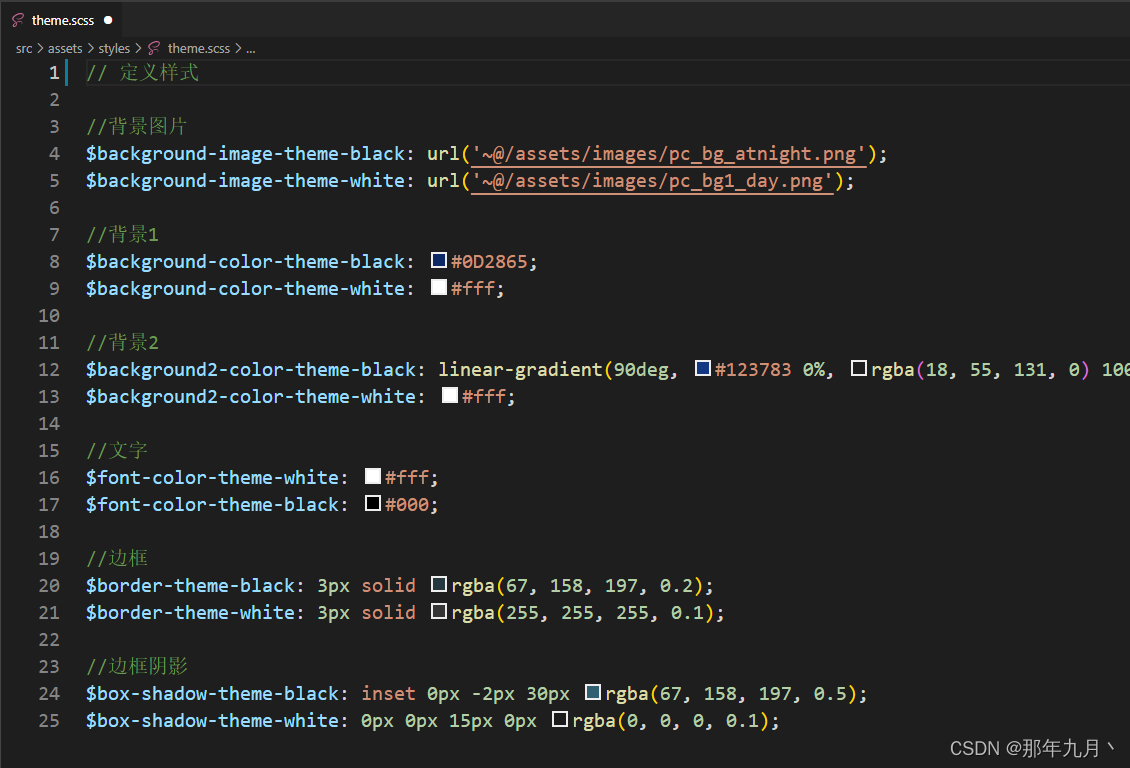This screenshot has width=1130, height=768.
Task: Open color swatch on background-color-theme-white line
Action: [439, 287]
